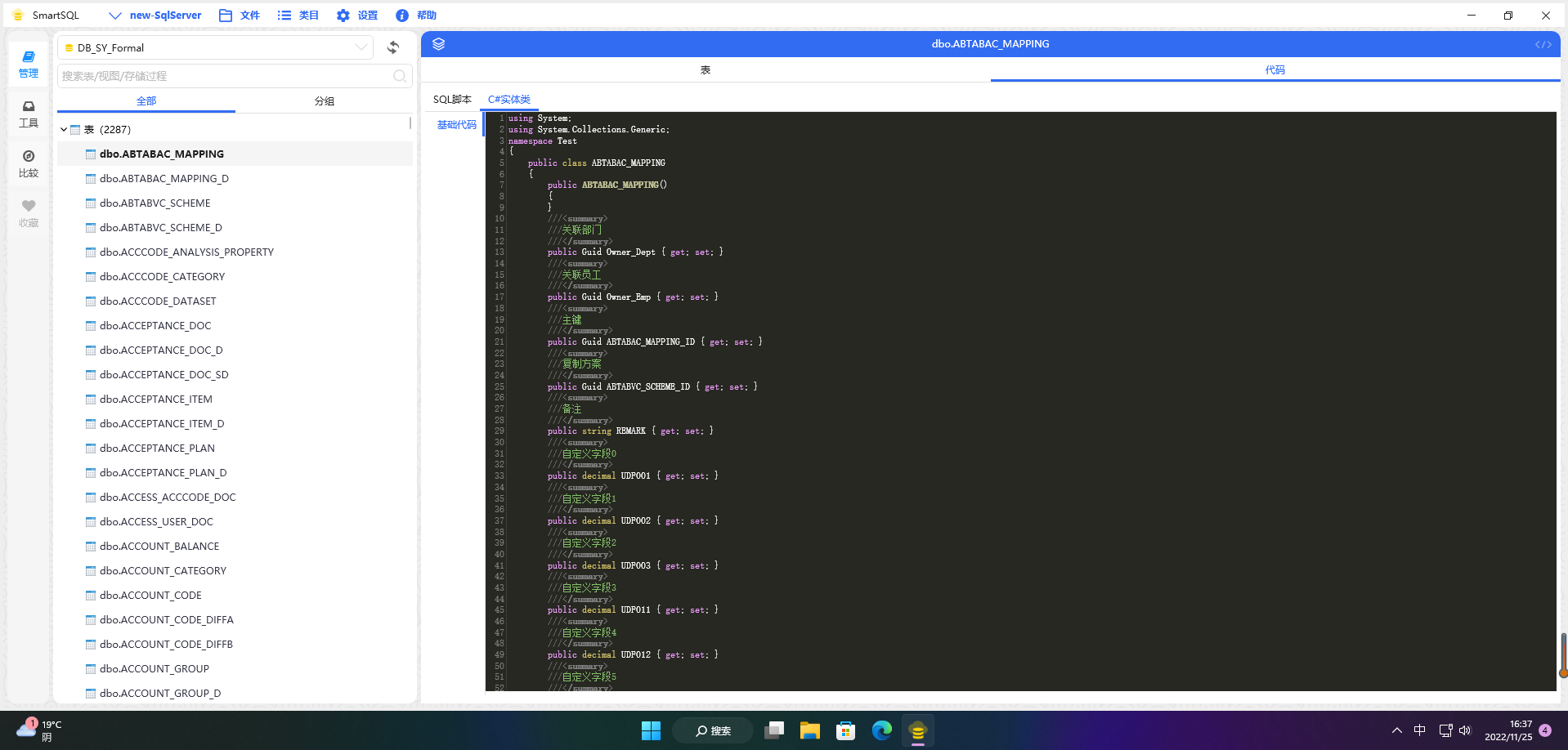This screenshot has width=1568, height=750.
Task: Switch to the 全部 tab
Action: pos(146,101)
